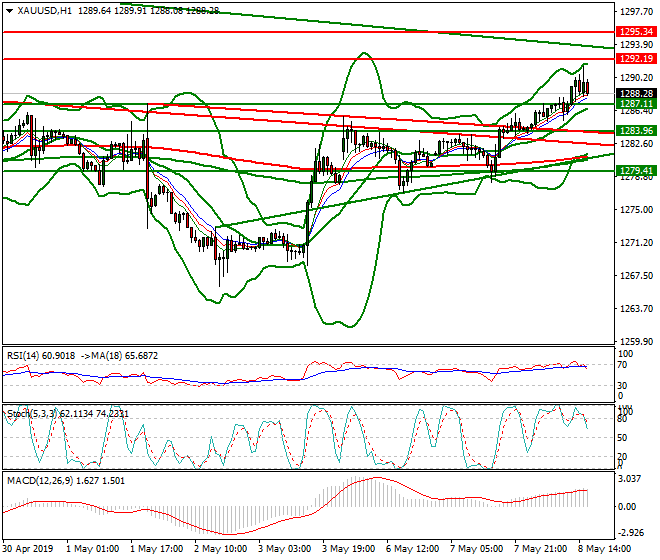Click the 3 May 19:00 time axis label
The width and height of the screenshot is (660, 560).
[349, 549]
